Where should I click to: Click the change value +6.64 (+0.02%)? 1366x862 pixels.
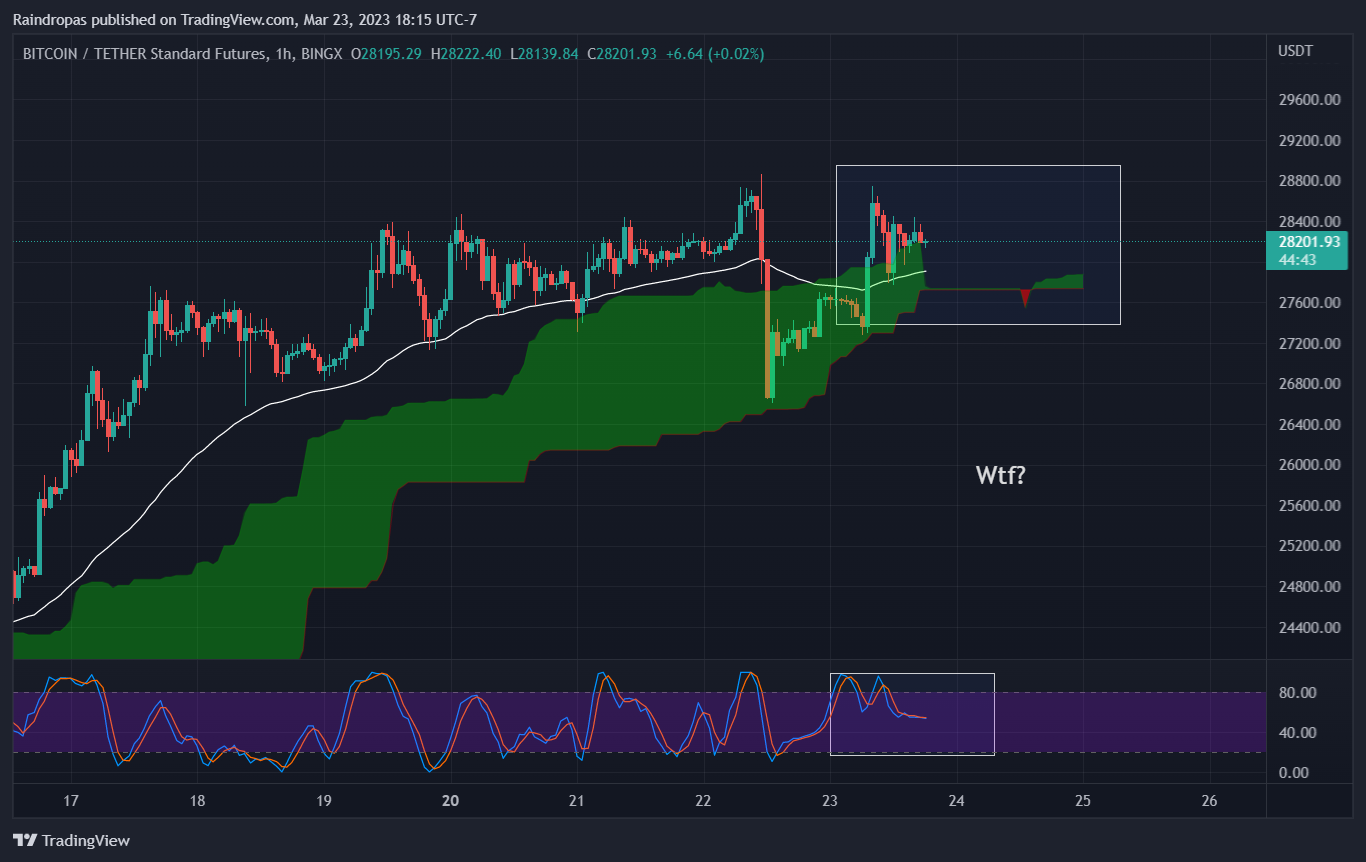point(714,53)
